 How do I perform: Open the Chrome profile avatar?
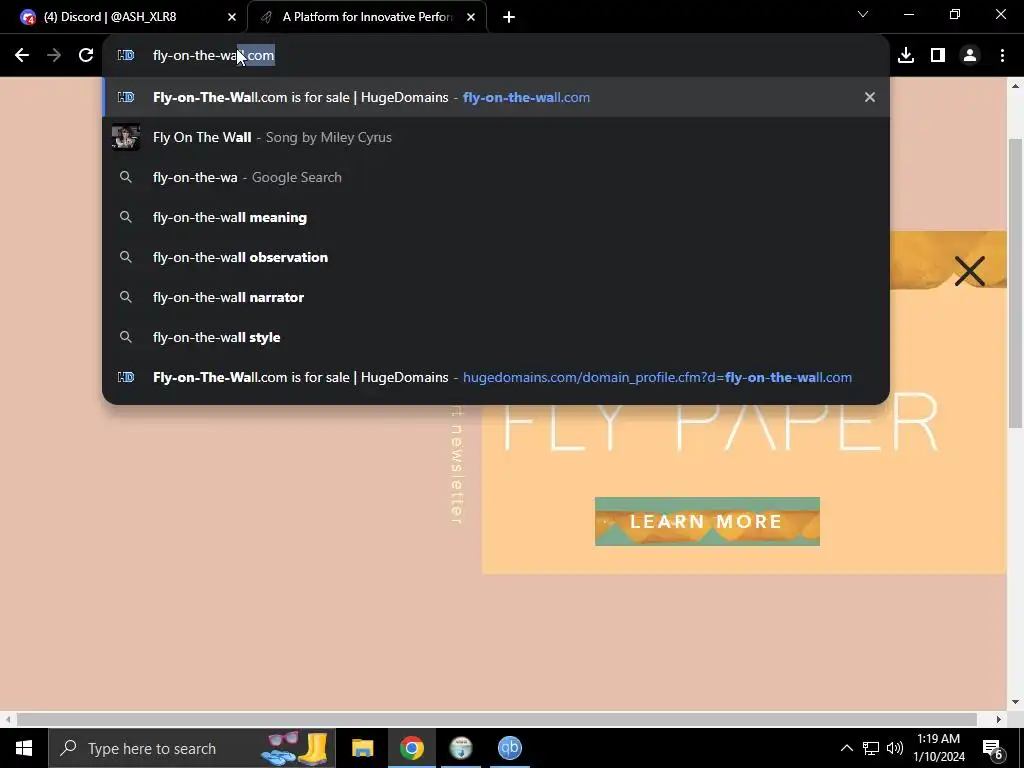pos(970,56)
